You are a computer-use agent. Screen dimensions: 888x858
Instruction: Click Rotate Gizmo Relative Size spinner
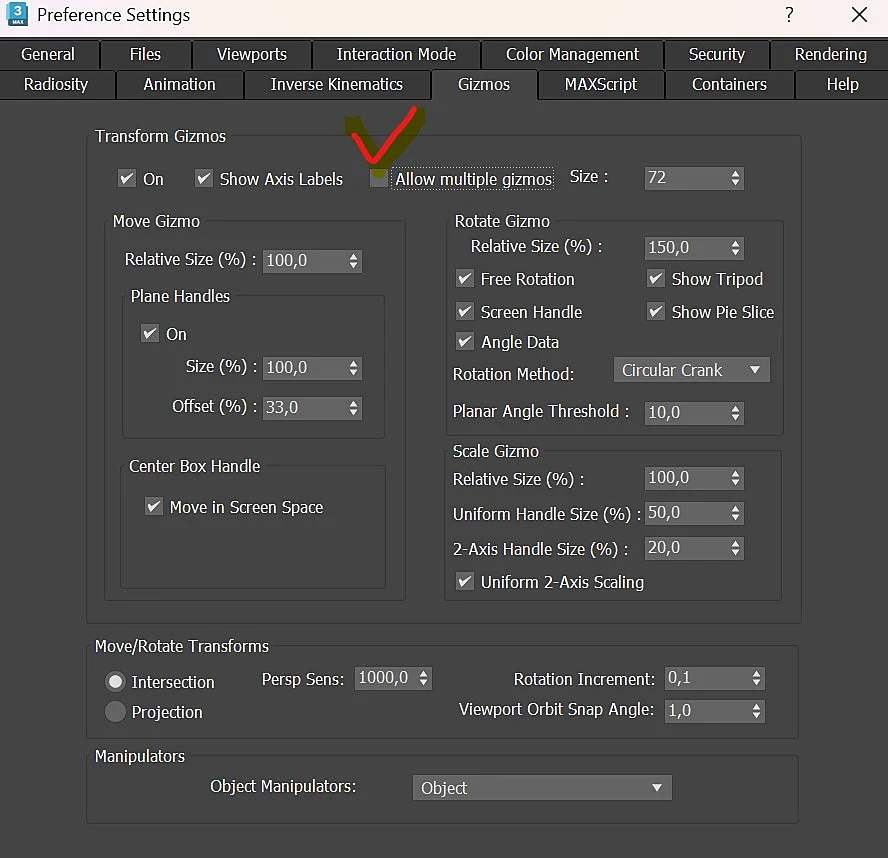(x=735, y=247)
